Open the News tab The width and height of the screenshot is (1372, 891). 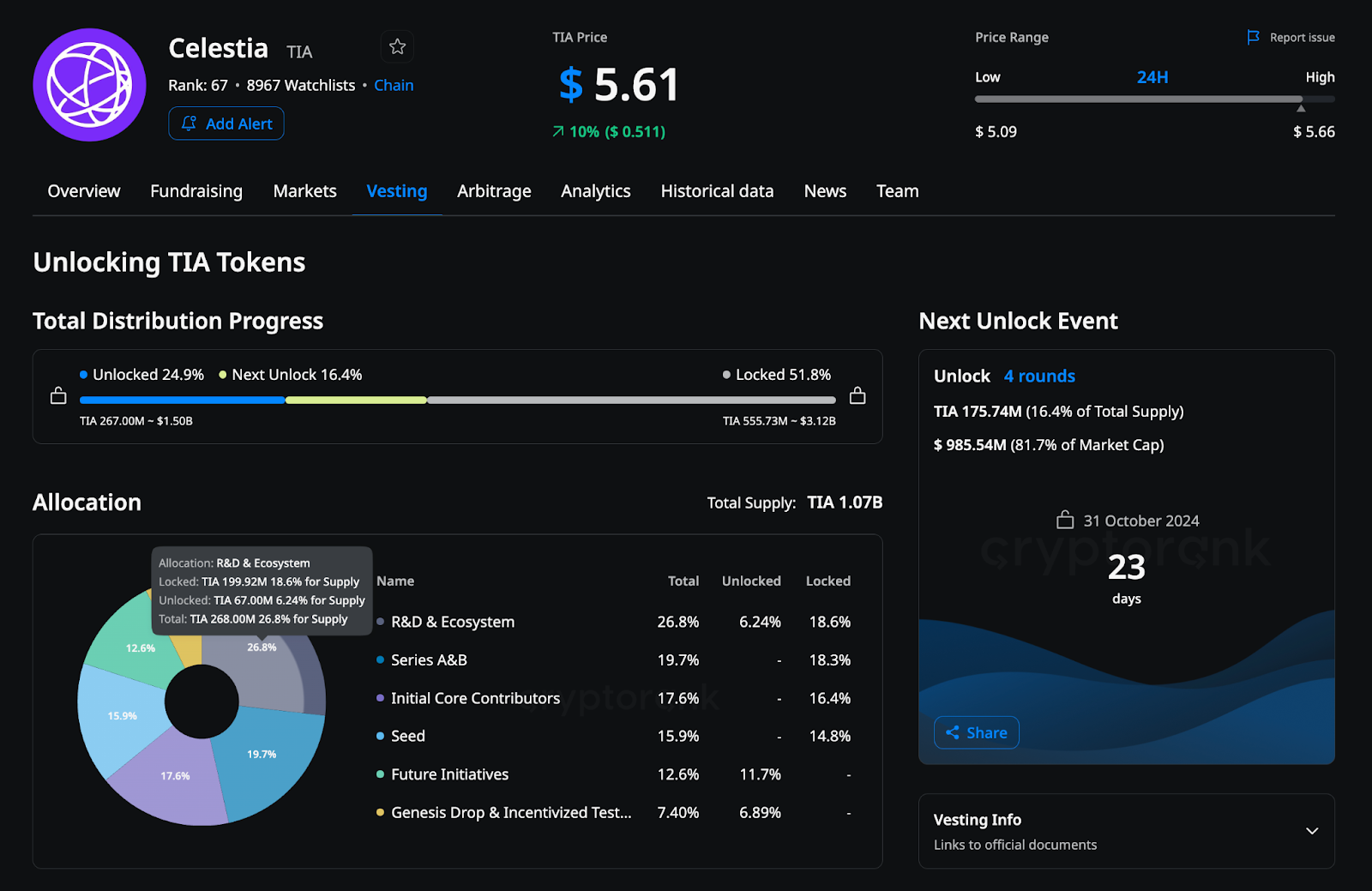(x=825, y=191)
